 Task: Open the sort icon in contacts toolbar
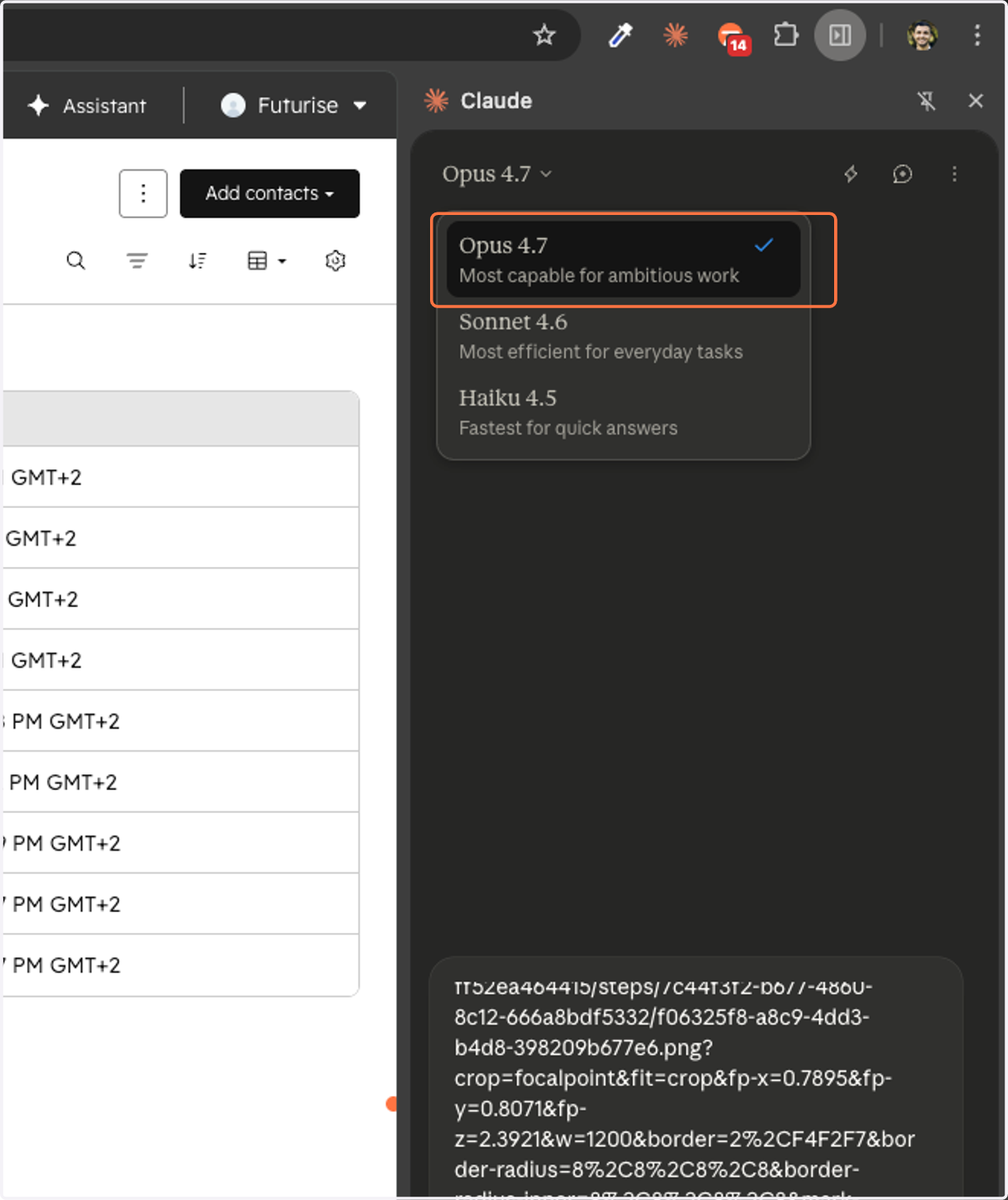coord(197,261)
